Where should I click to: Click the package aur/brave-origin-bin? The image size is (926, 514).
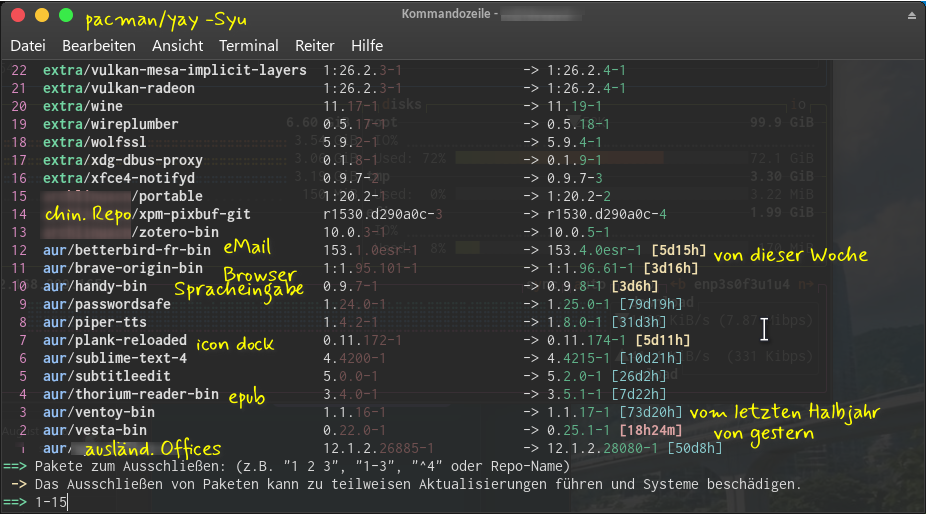coord(123,268)
